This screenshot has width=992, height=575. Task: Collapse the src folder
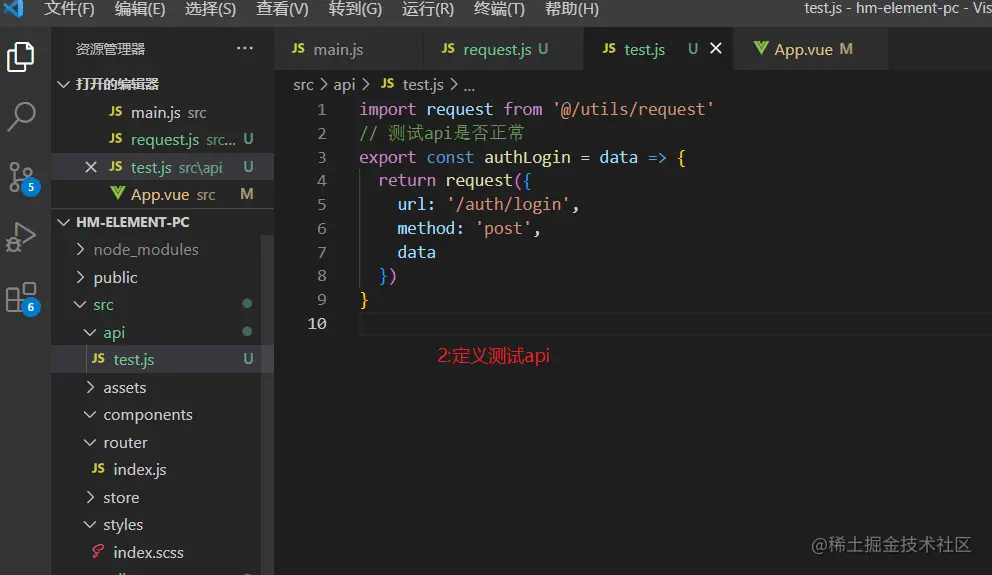157,304
